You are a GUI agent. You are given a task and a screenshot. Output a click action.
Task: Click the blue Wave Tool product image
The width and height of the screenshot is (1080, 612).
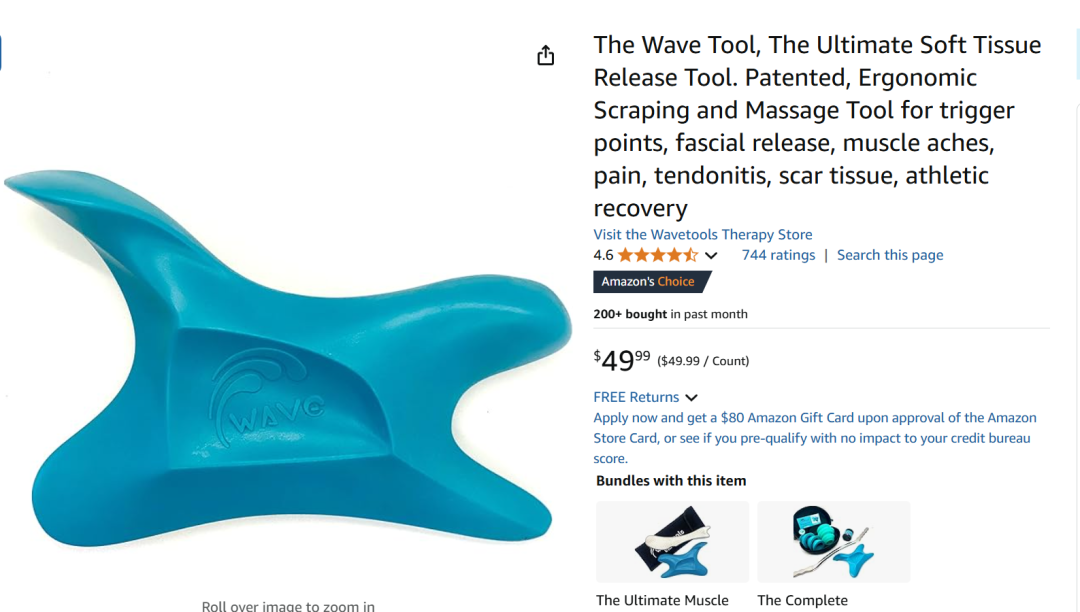(288, 358)
